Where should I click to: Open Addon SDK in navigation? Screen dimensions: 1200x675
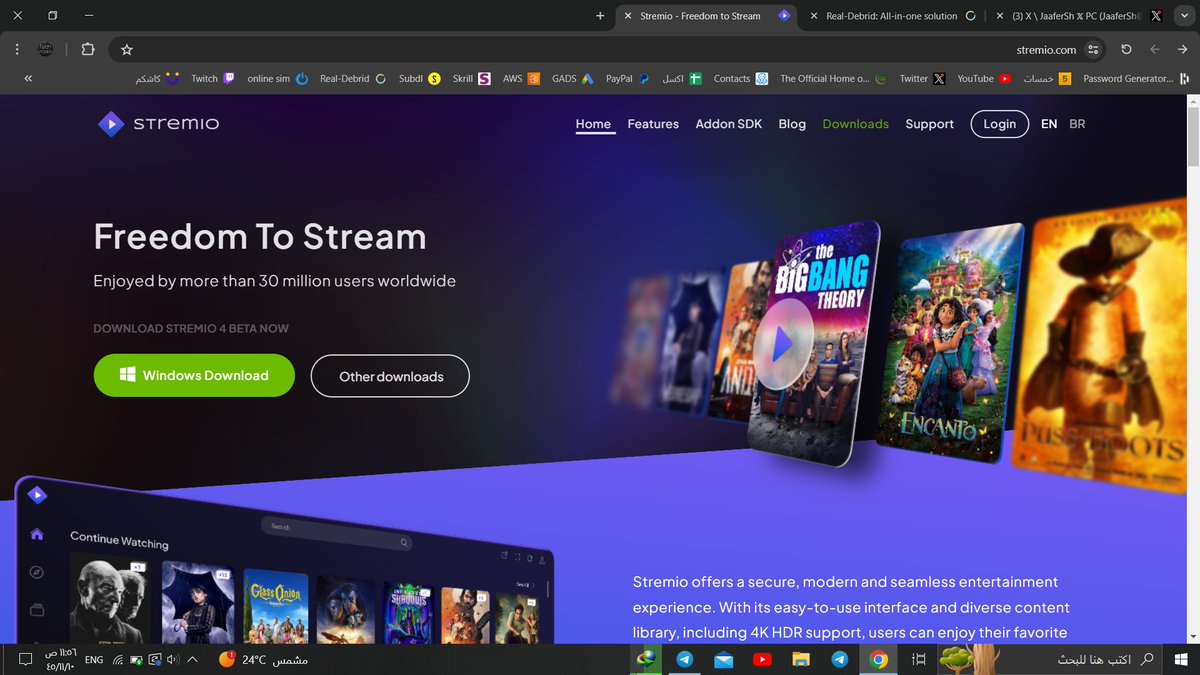[x=729, y=124]
